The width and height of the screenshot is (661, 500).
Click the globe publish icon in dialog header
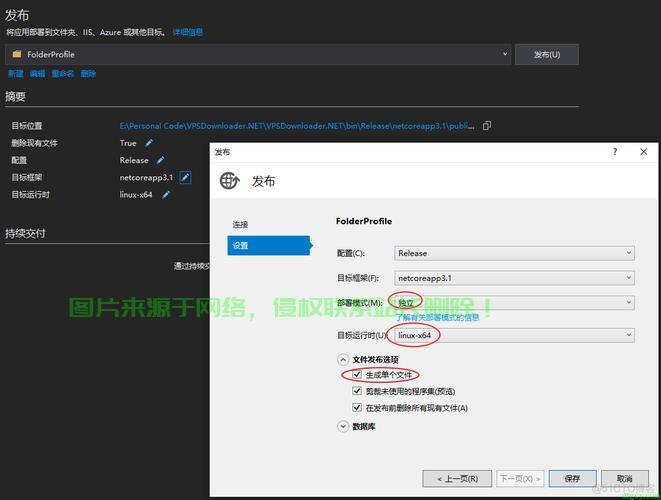(230, 181)
